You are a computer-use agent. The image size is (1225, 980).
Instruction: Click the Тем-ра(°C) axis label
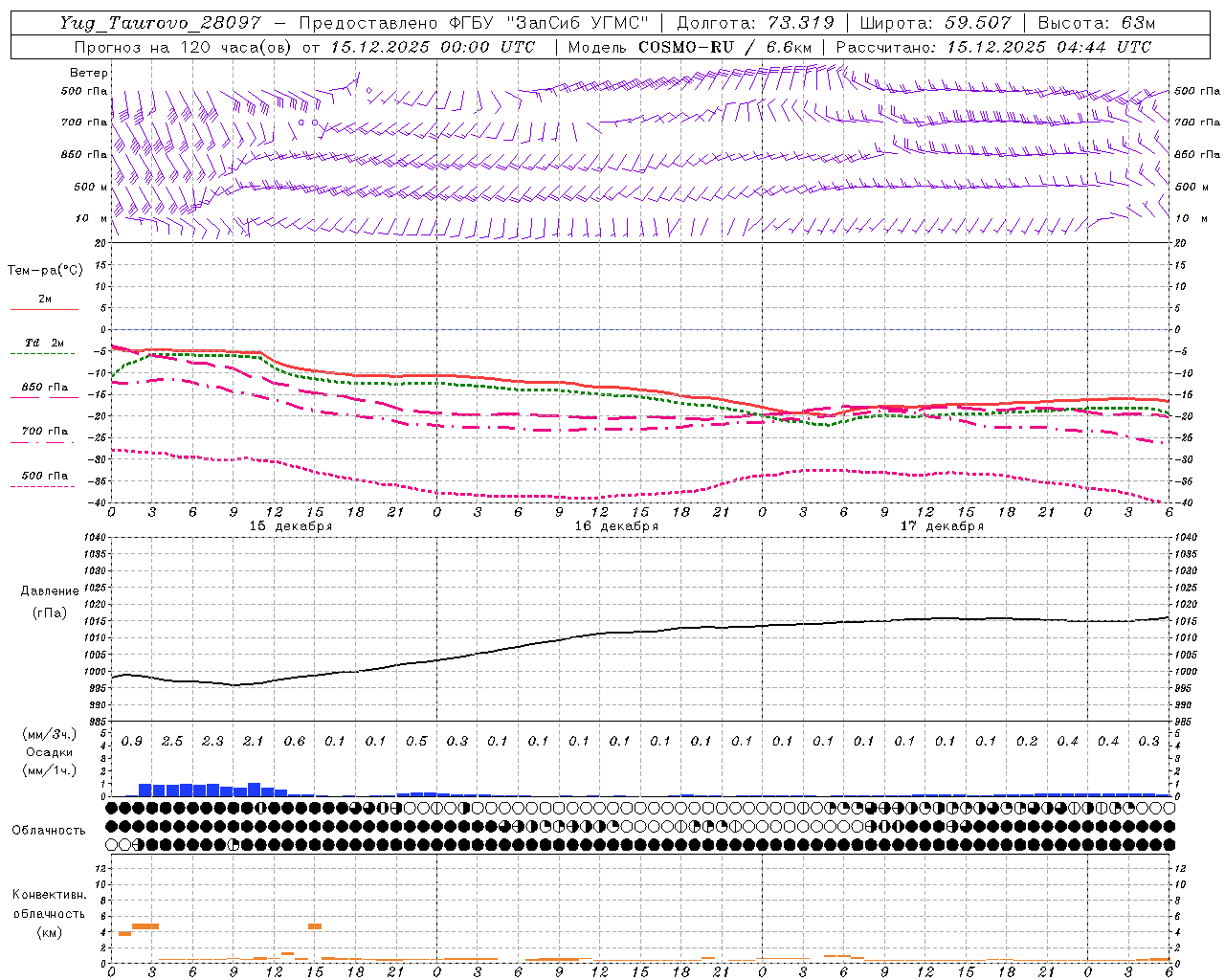(45, 271)
